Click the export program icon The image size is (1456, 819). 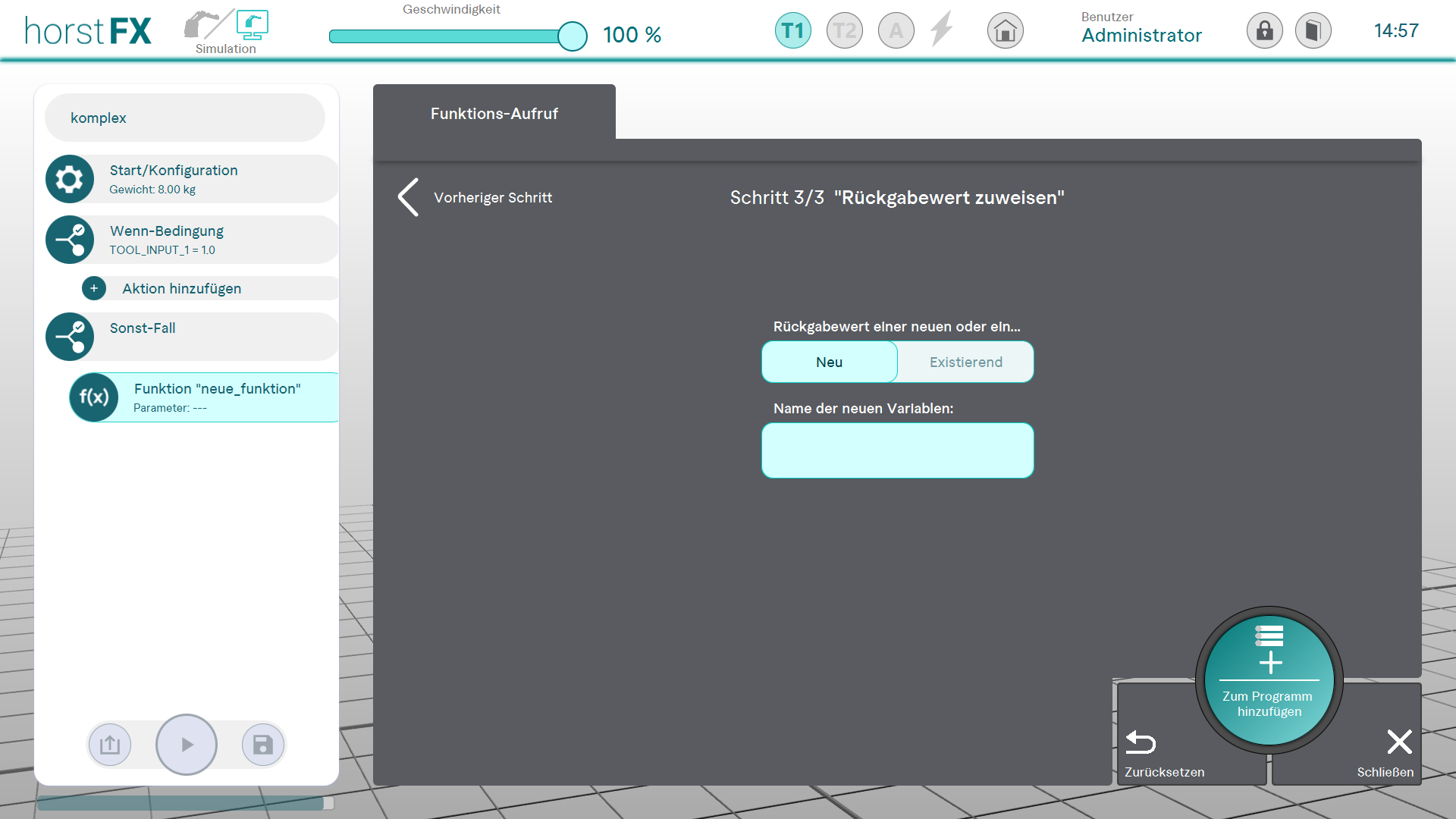[110, 745]
